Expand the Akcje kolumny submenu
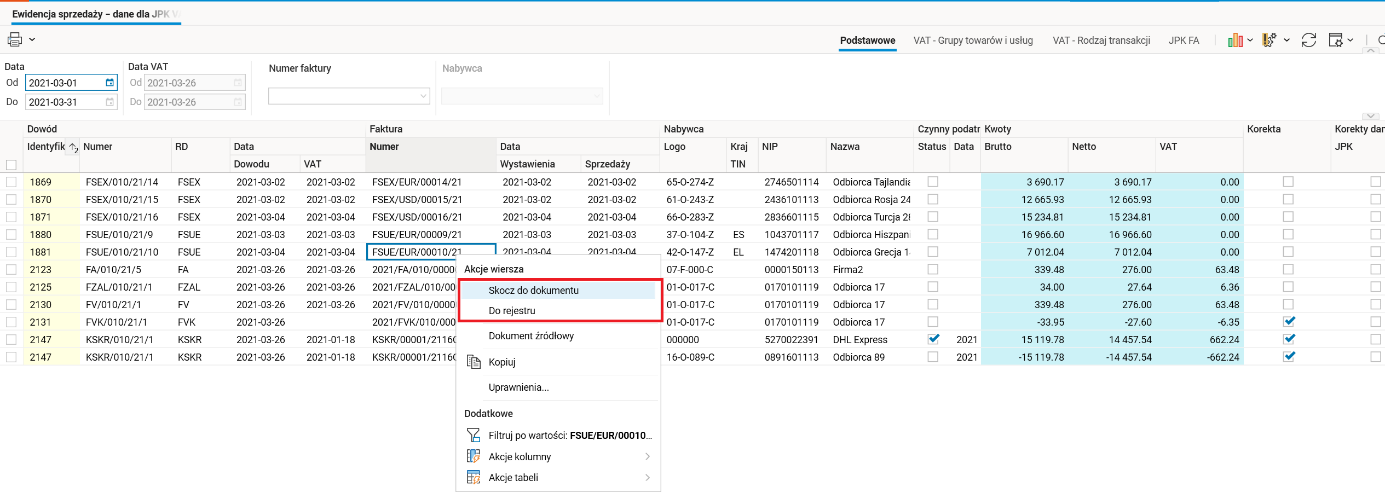This screenshot has height=498, width=1385. pos(558,457)
